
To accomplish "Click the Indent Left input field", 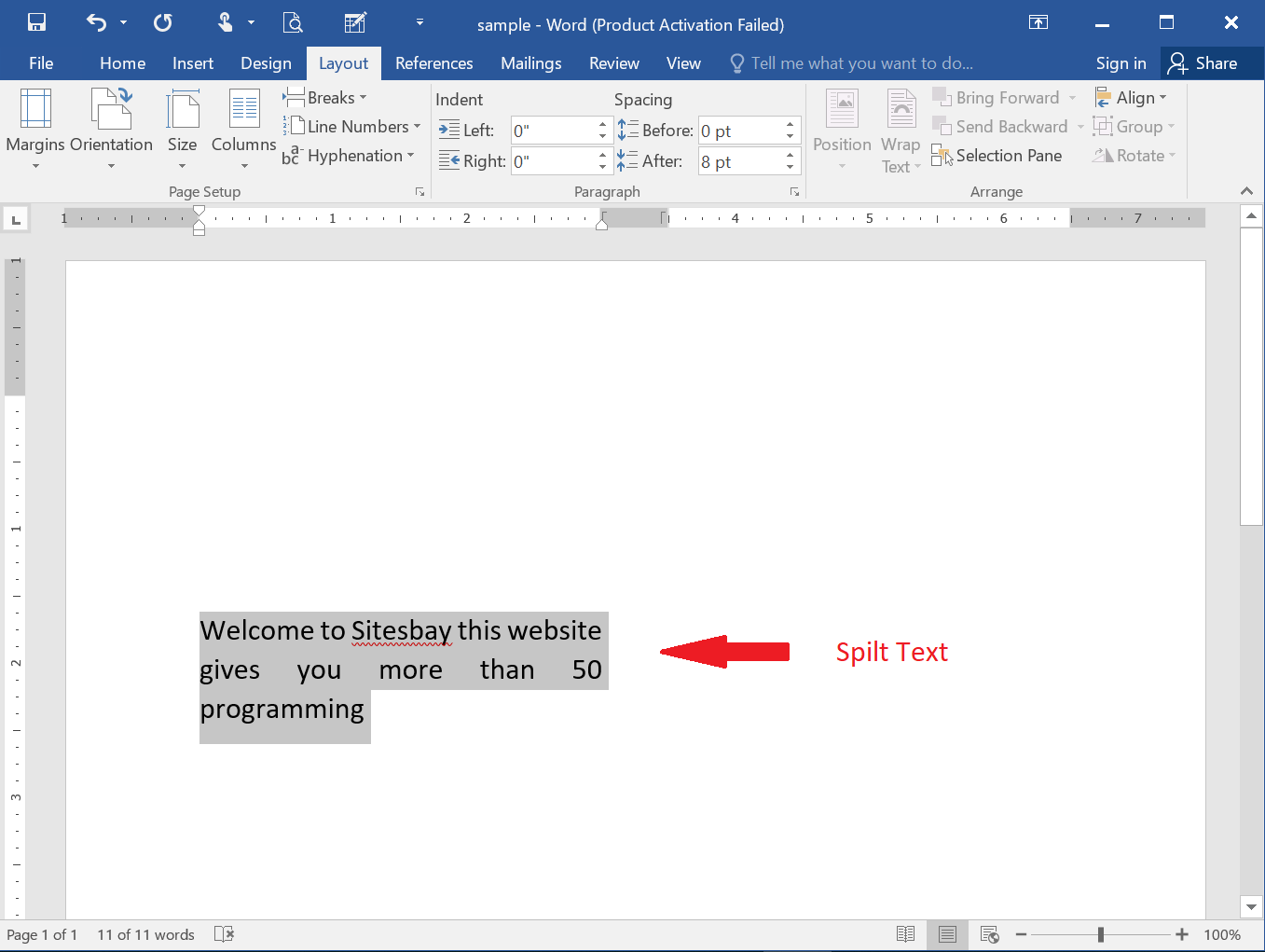I will [552, 131].
